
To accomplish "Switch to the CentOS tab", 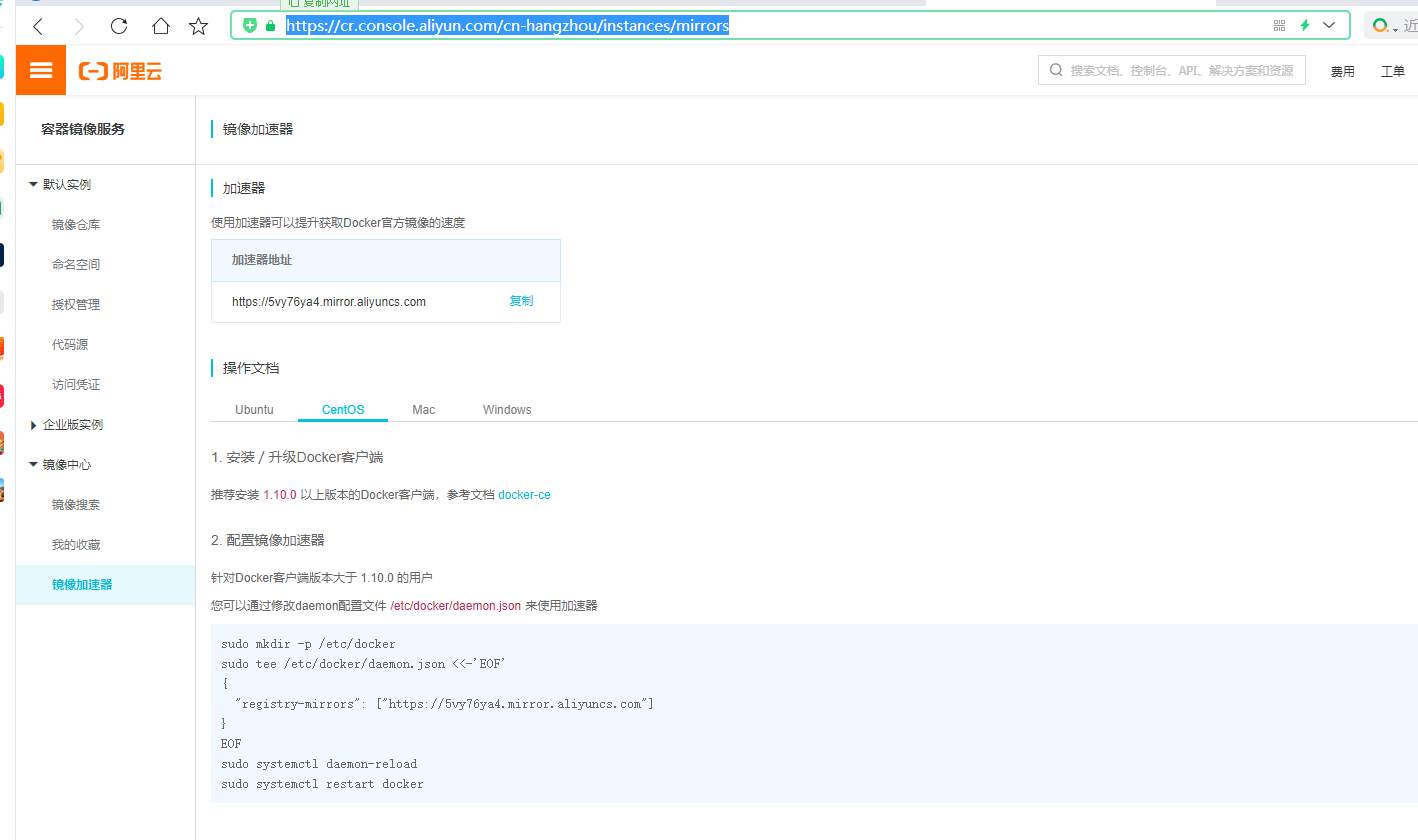I will [x=343, y=410].
